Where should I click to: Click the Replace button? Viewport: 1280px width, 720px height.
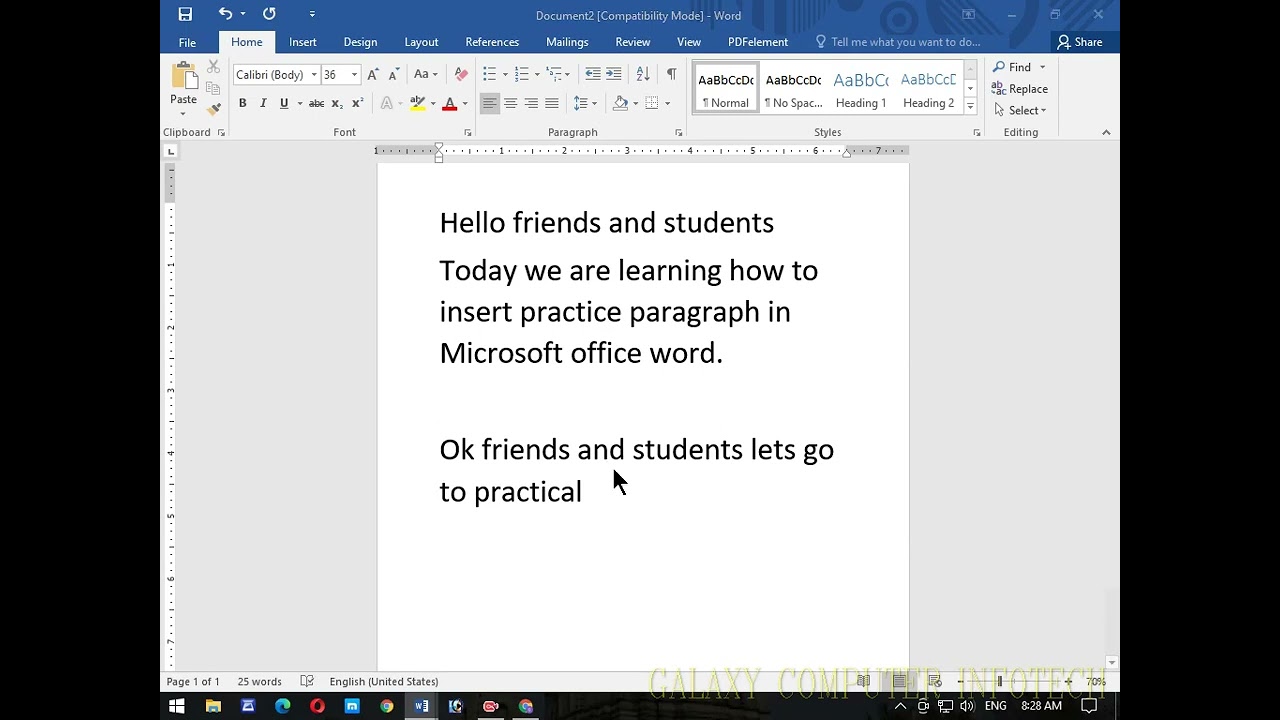[1020, 89]
